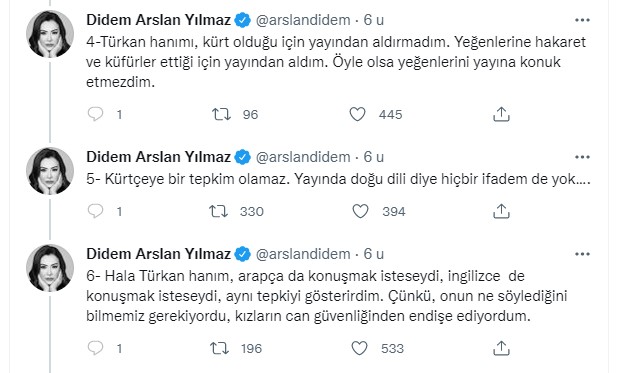This screenshot has width=634, height=373.
Task: Open @arslandidem handle on the second tweet
Action: [303, 157]
